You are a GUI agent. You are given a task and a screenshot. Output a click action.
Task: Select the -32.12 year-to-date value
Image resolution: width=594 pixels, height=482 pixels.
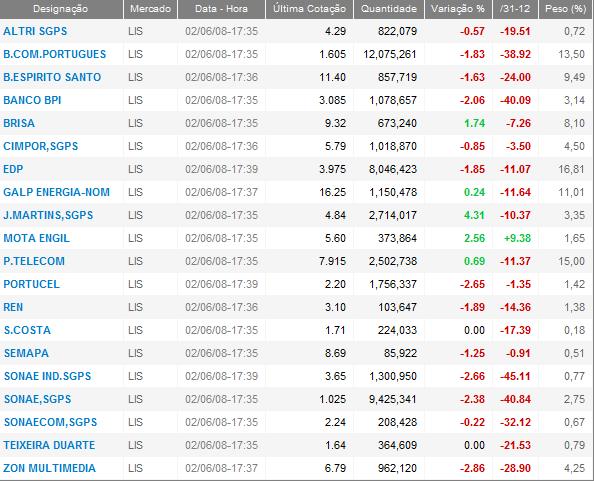tap(515, 422)
